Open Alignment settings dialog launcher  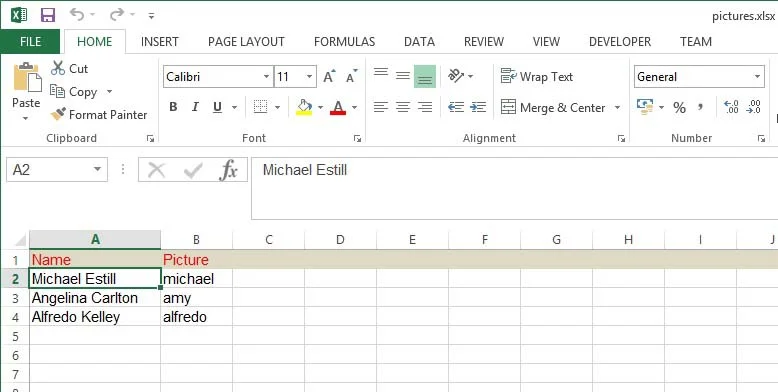pos(621,139)
